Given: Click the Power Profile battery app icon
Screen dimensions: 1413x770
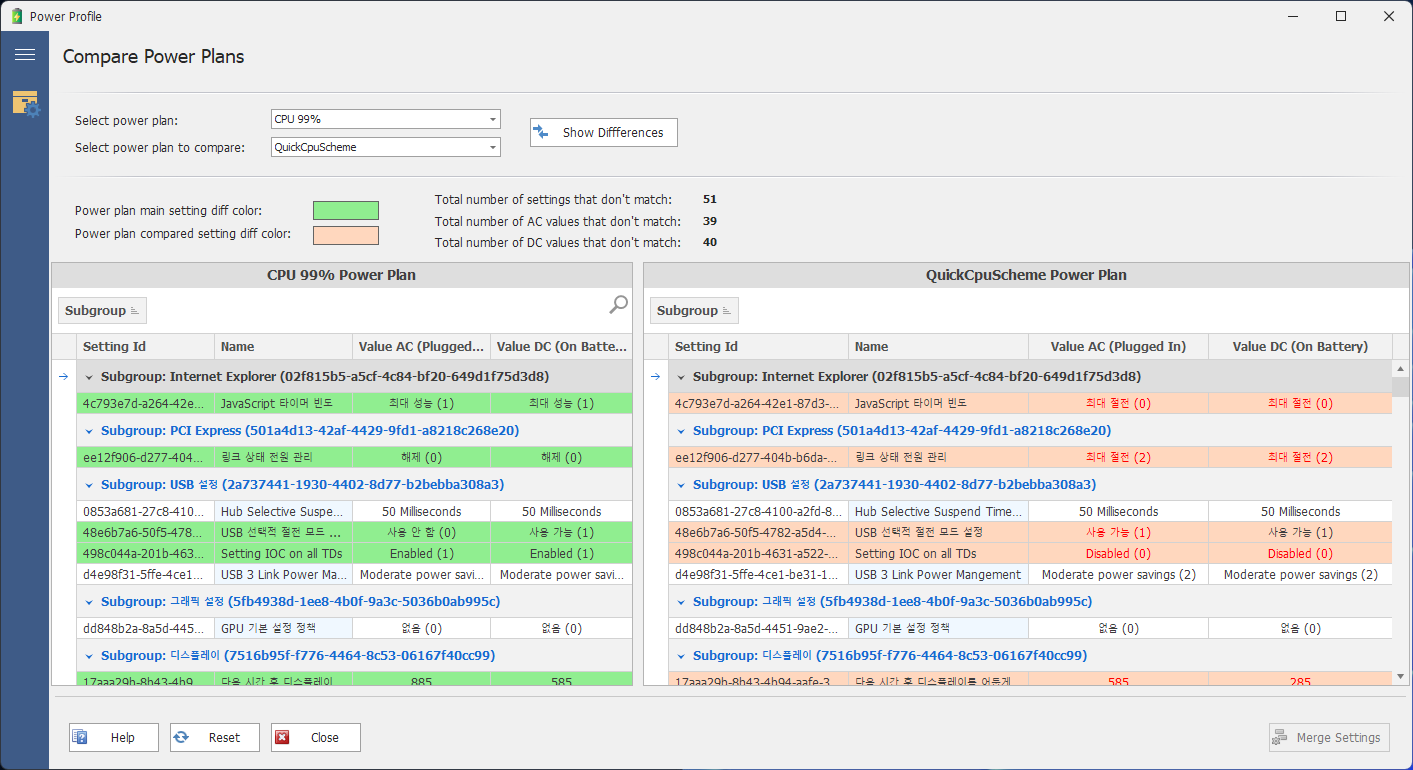Looking at the screenshot, I should click(x=17, y=16).
